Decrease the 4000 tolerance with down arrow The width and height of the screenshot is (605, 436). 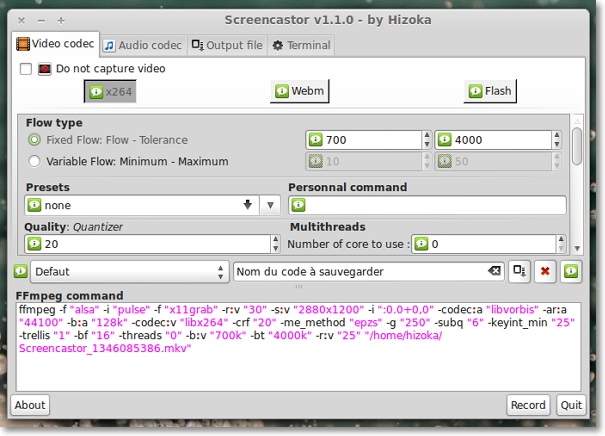[x=556, y=144]
